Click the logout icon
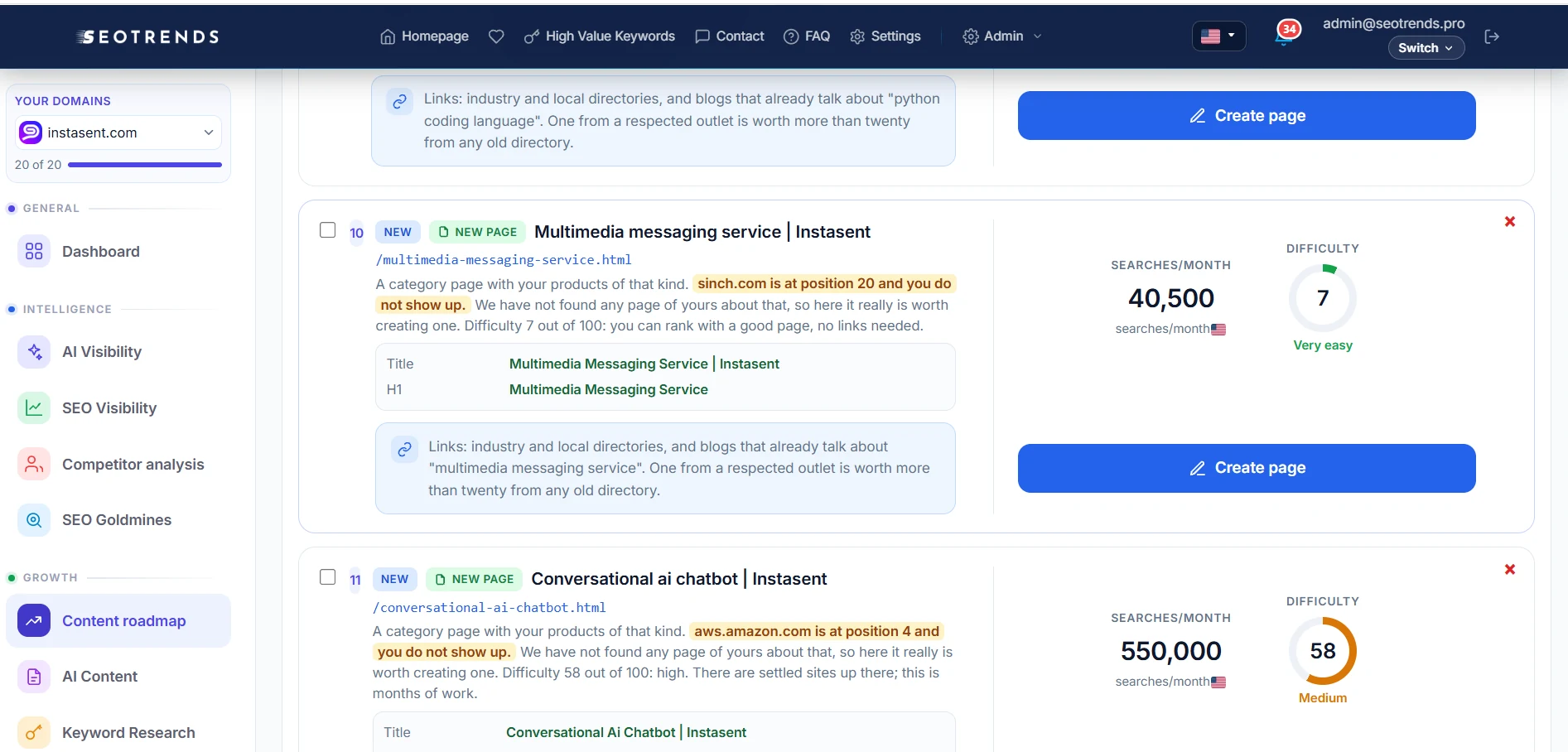1568x752 pixels. pos(1492,36)
